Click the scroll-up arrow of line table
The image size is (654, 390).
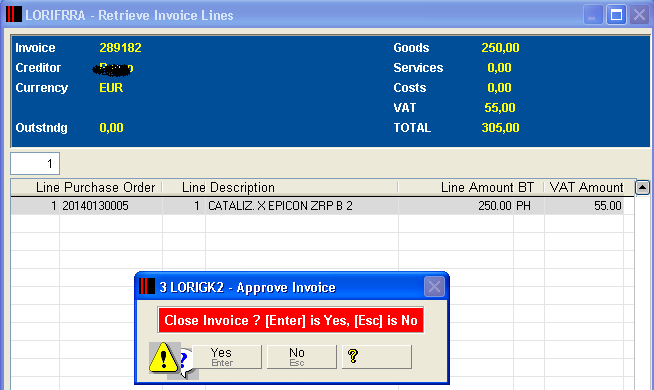(x=642, y=187)
